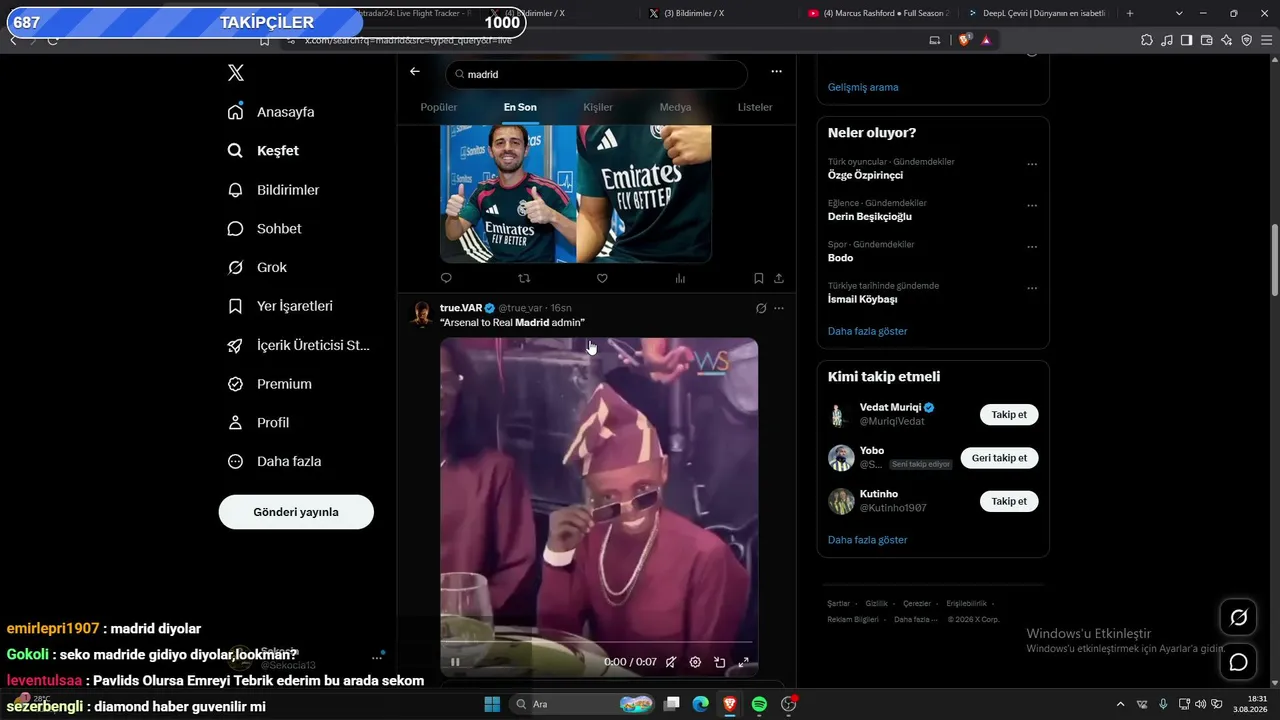
Task: Open the true.VAR account name link
Action: [x=461, y=308]
